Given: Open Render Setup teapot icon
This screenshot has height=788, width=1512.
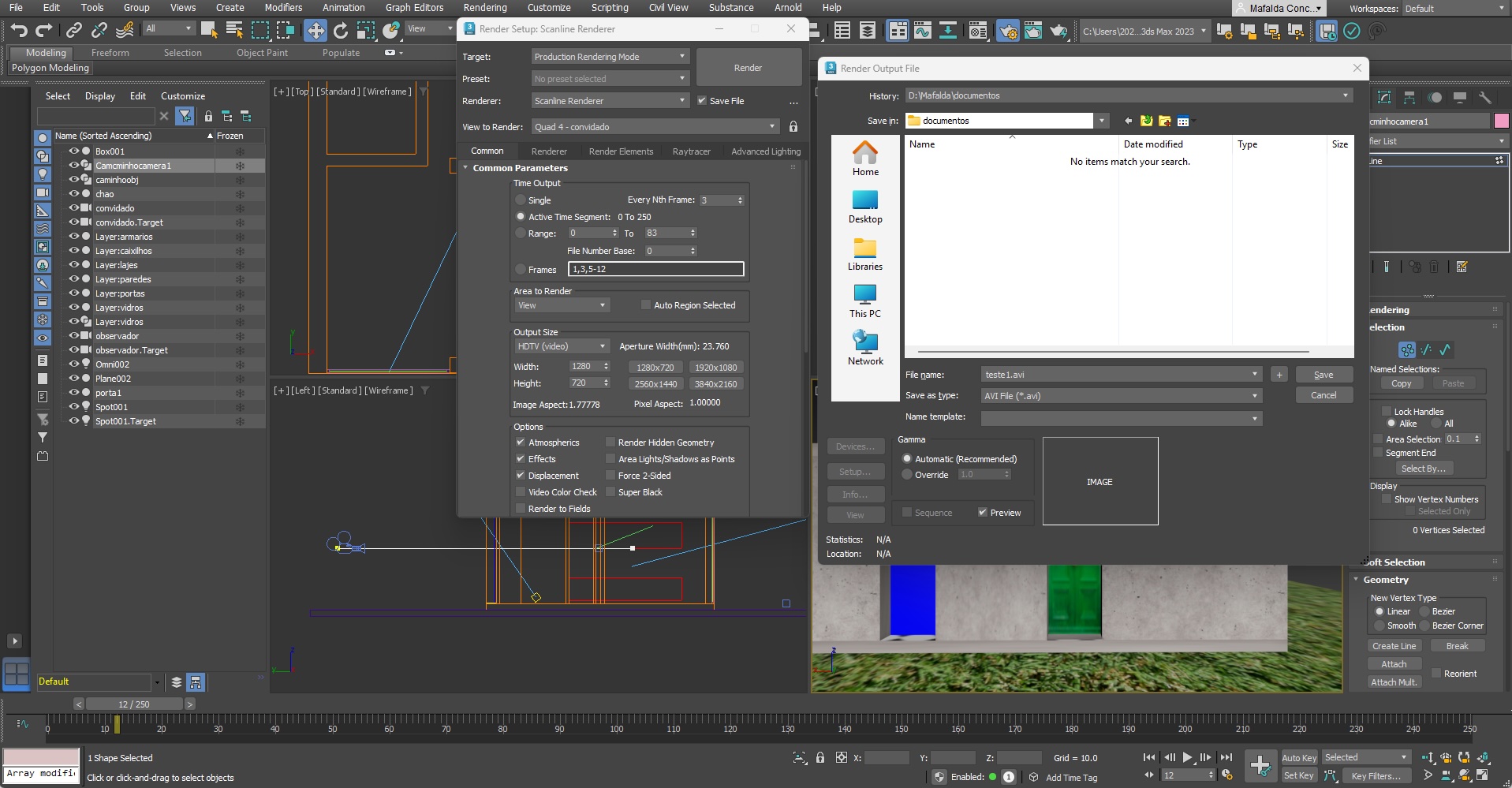Looking at the screenshot, I should point(1007,31).
